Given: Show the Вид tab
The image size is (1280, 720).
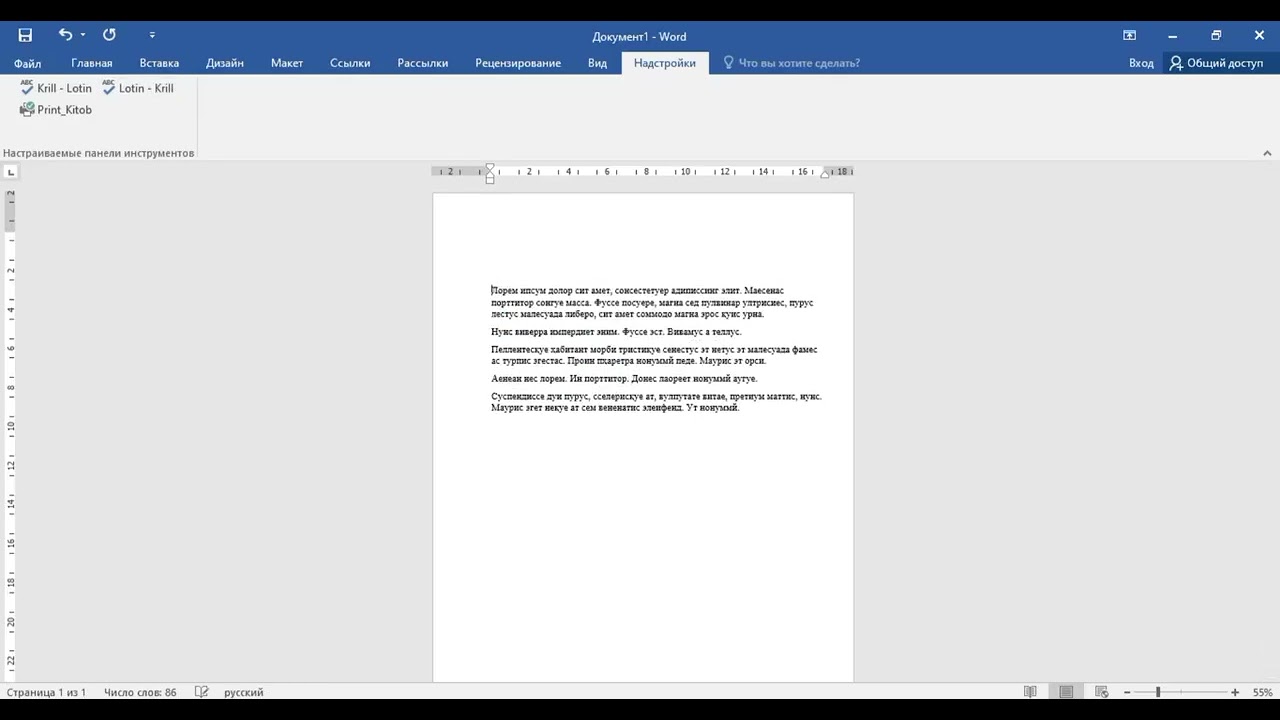Looking at the screenshot, I should click(x=597, y=63).
